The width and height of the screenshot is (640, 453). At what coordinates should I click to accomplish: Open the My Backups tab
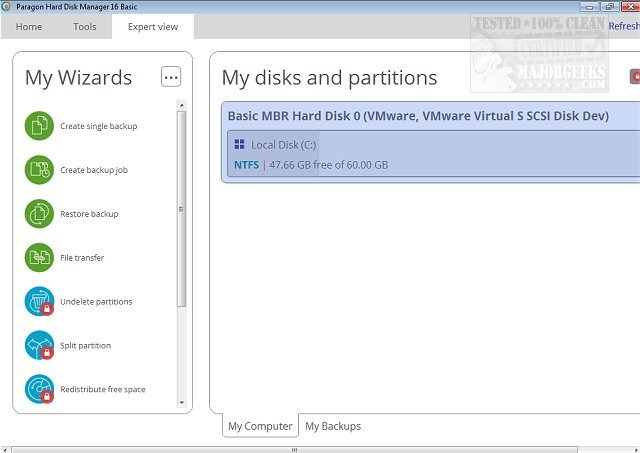(x=333, y=426)
